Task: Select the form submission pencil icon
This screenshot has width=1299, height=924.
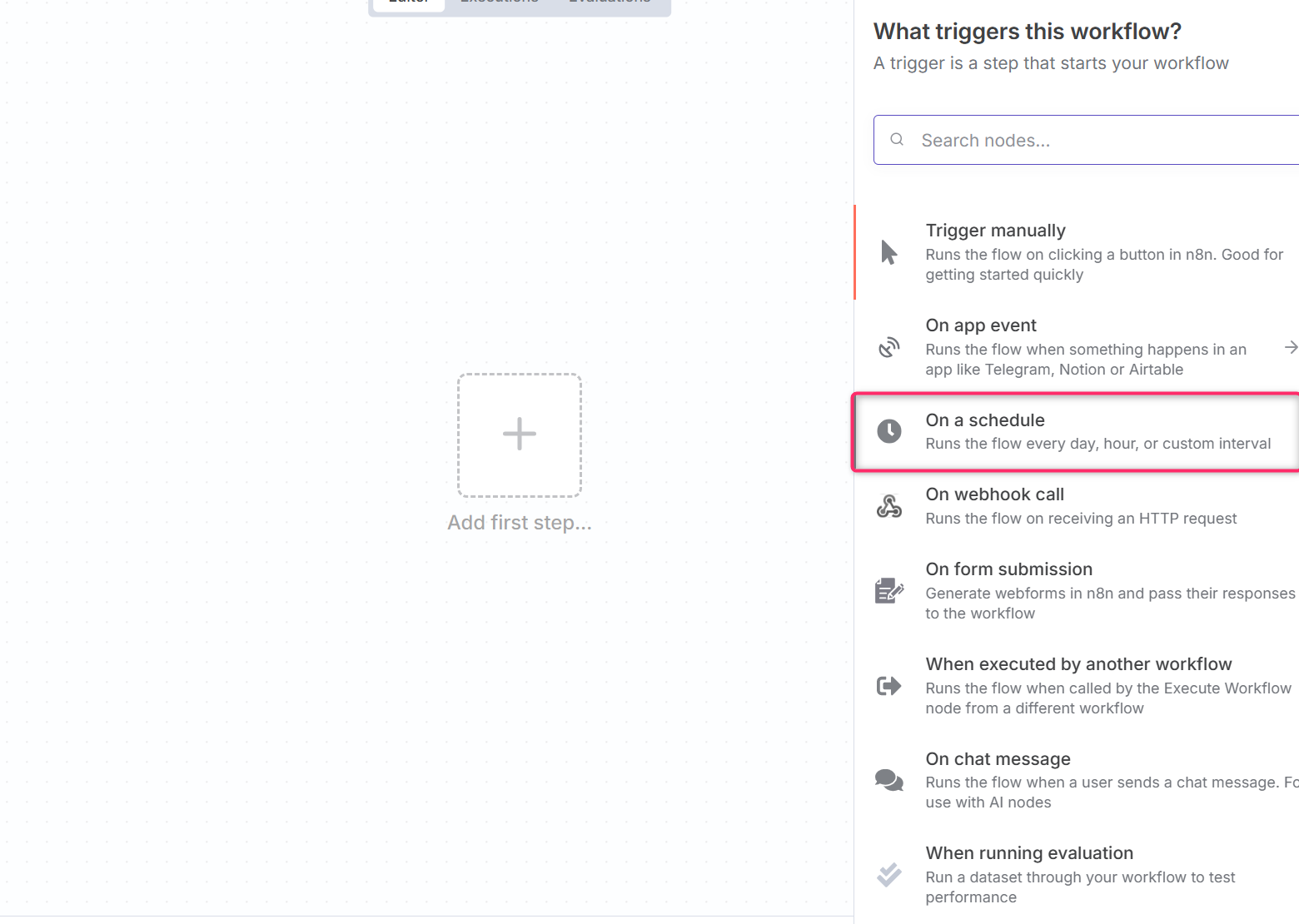Action: (889, 590)
